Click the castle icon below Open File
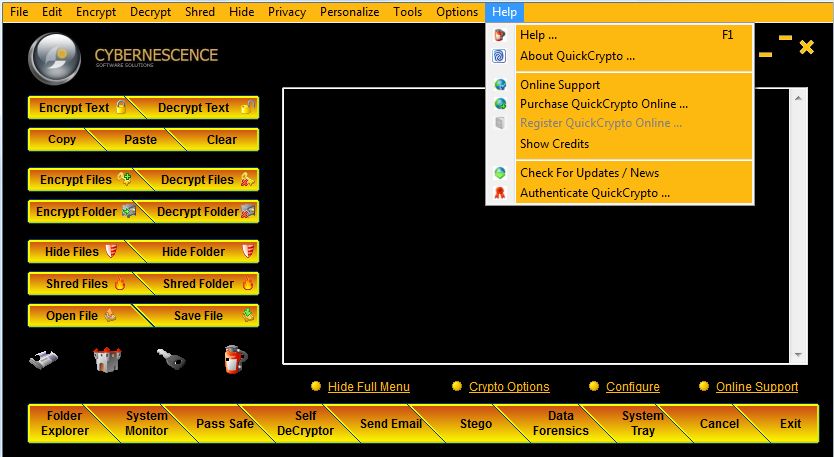Image resolution: width=834 pixels, height=457 pixels. pyautogui.click(x=107, y=360)
